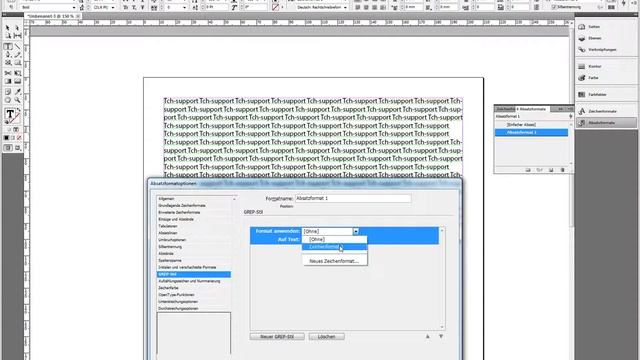
Task: Select the Free Transform tool
Action: click(x=17, y=73)
